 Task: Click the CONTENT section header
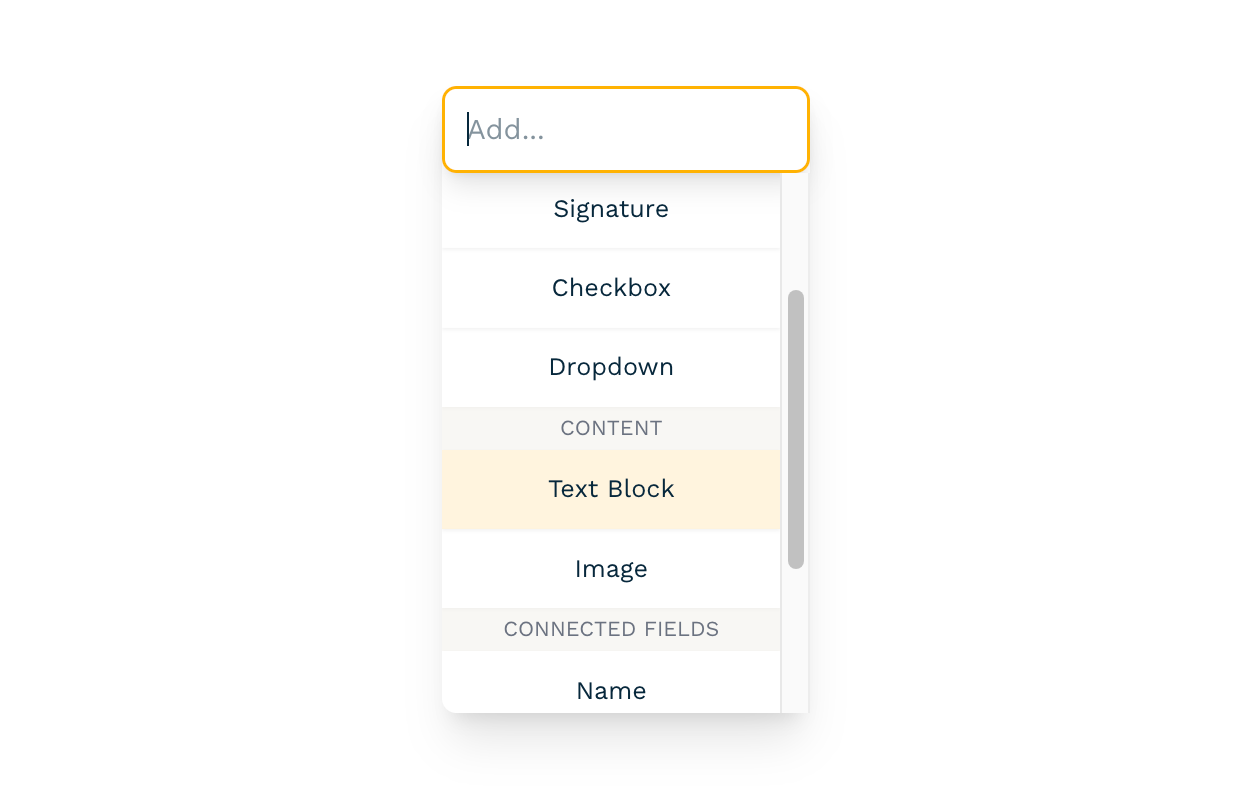610,428
